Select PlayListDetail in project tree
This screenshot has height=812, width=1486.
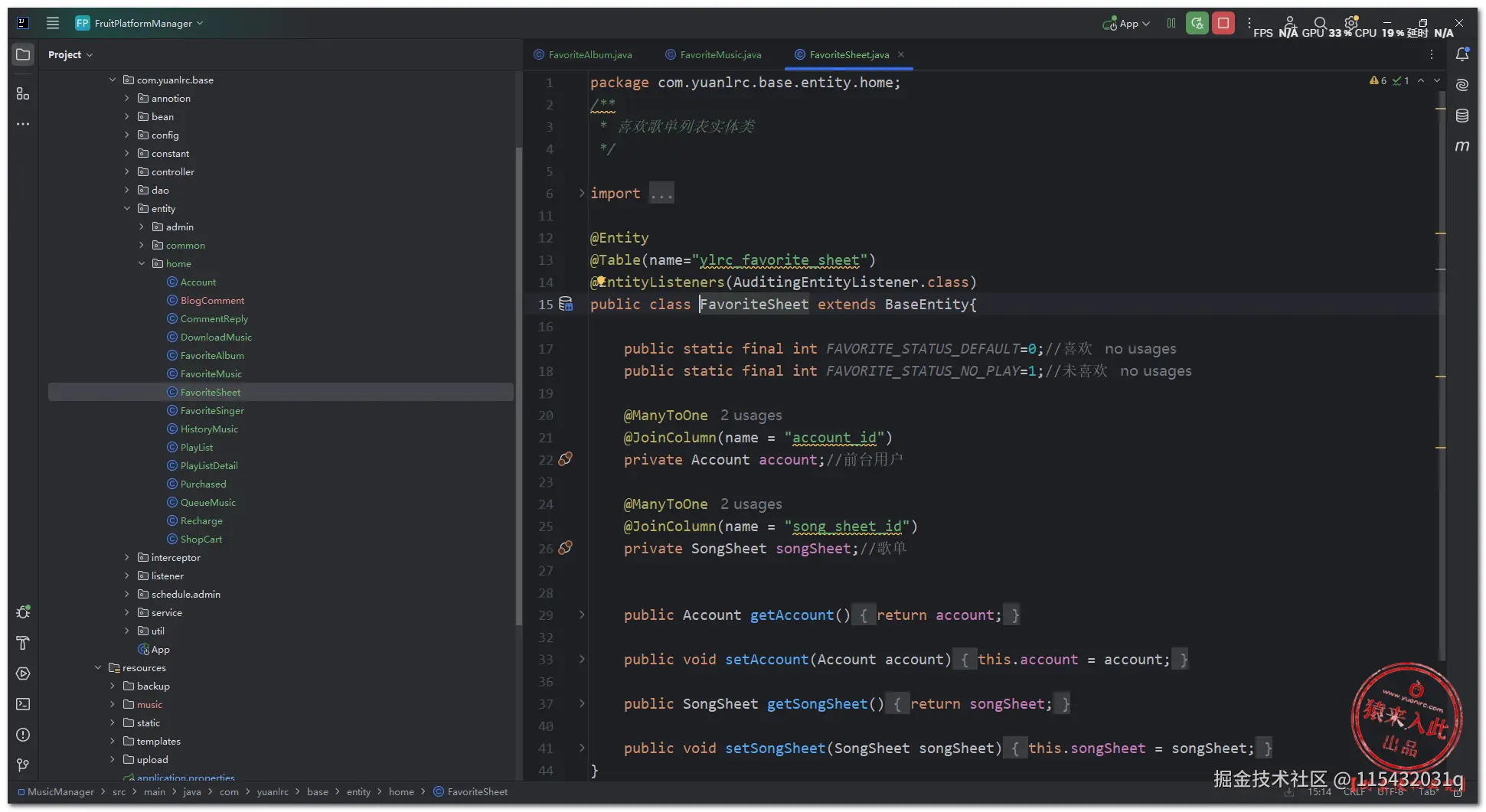[209, 465]
